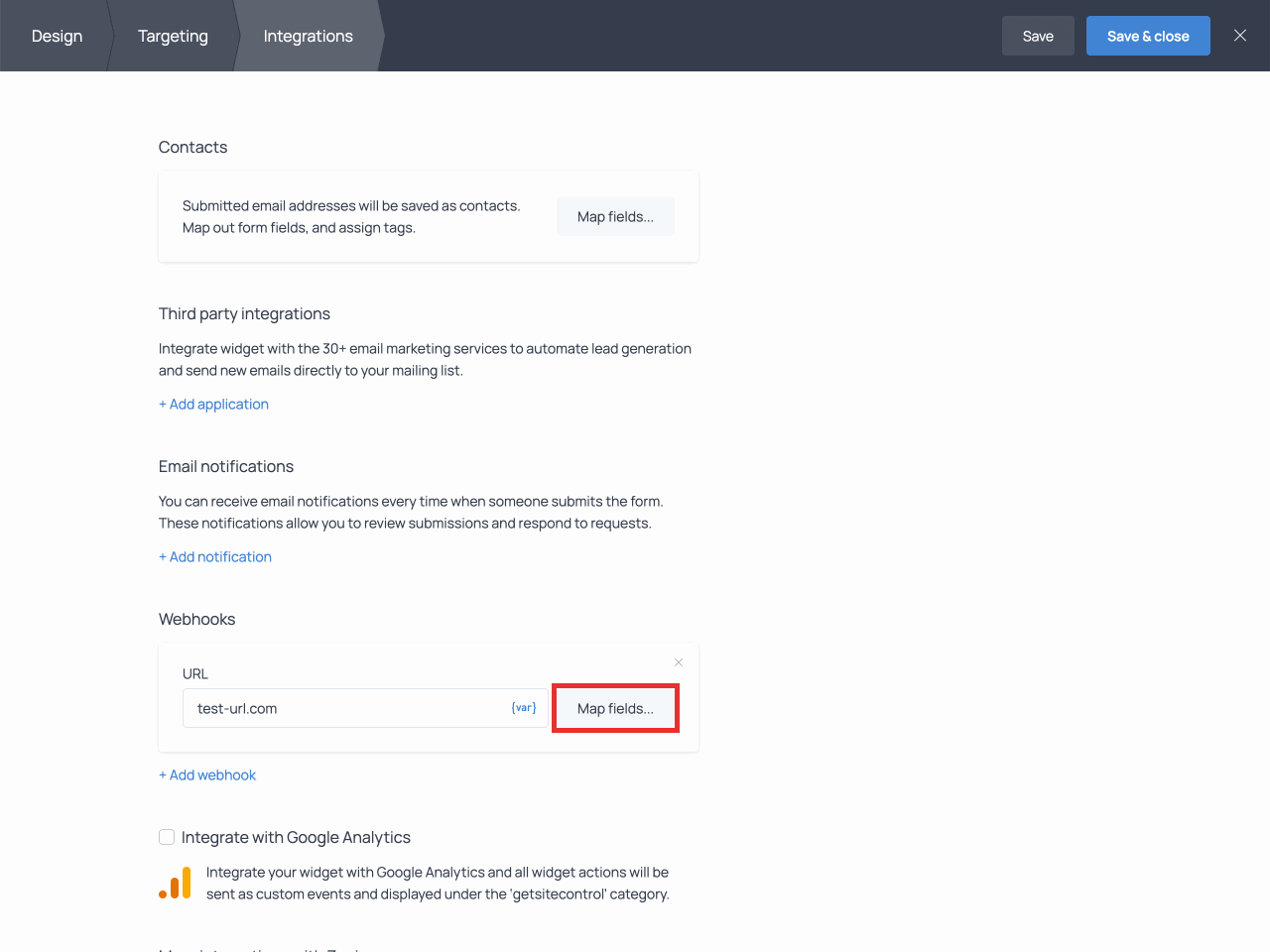Click the blue Save & close button
Viewport: 1270px width, 952px height.
point(1147,36)
